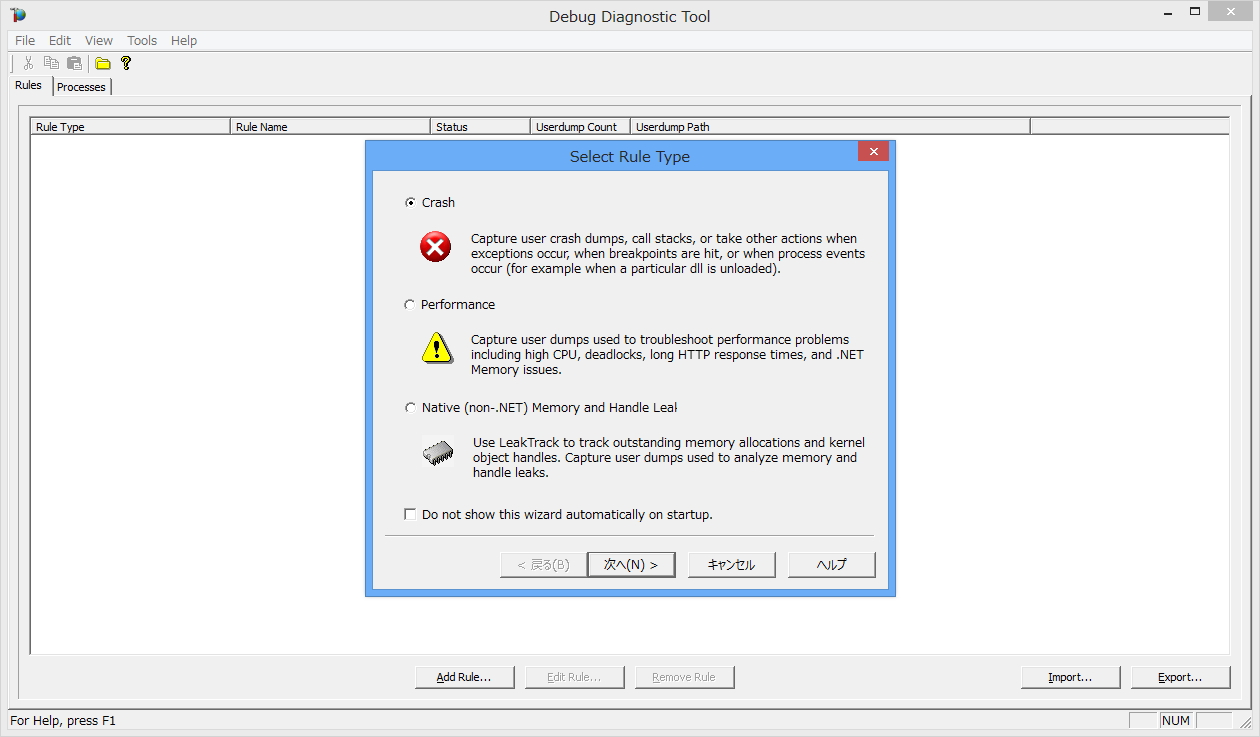Click the Export... button
Viewport: 1260px width, 737px height.
[x=1181, y=677]
